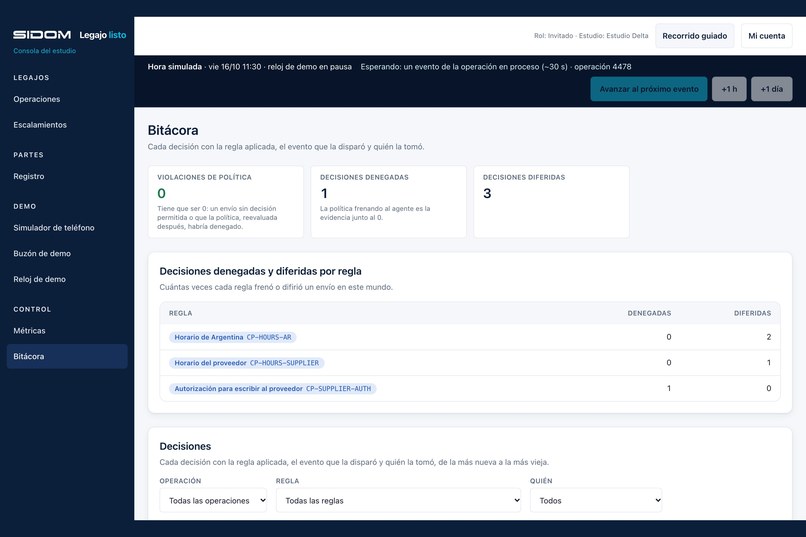Select Bitácora in the sidebar
The image size is (806, 537).
[x=67, y=356]
